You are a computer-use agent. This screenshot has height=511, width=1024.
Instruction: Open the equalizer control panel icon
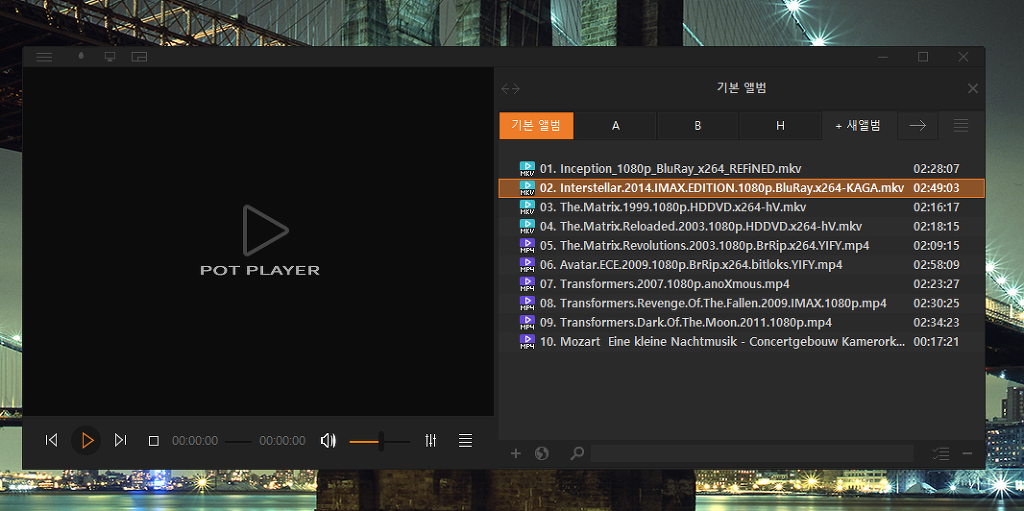pos(431,440)
